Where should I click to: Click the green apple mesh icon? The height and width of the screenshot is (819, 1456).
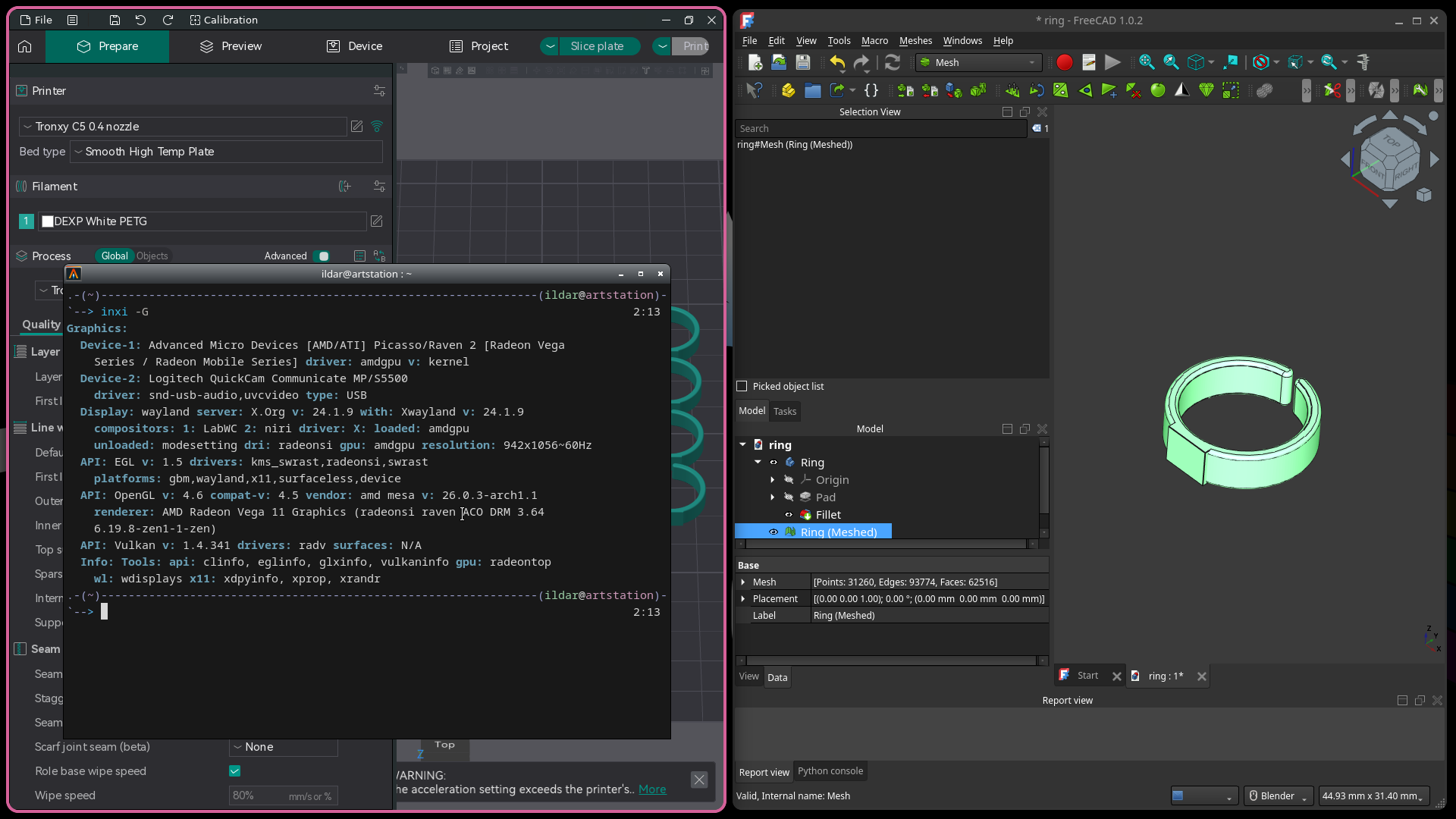1157,90
